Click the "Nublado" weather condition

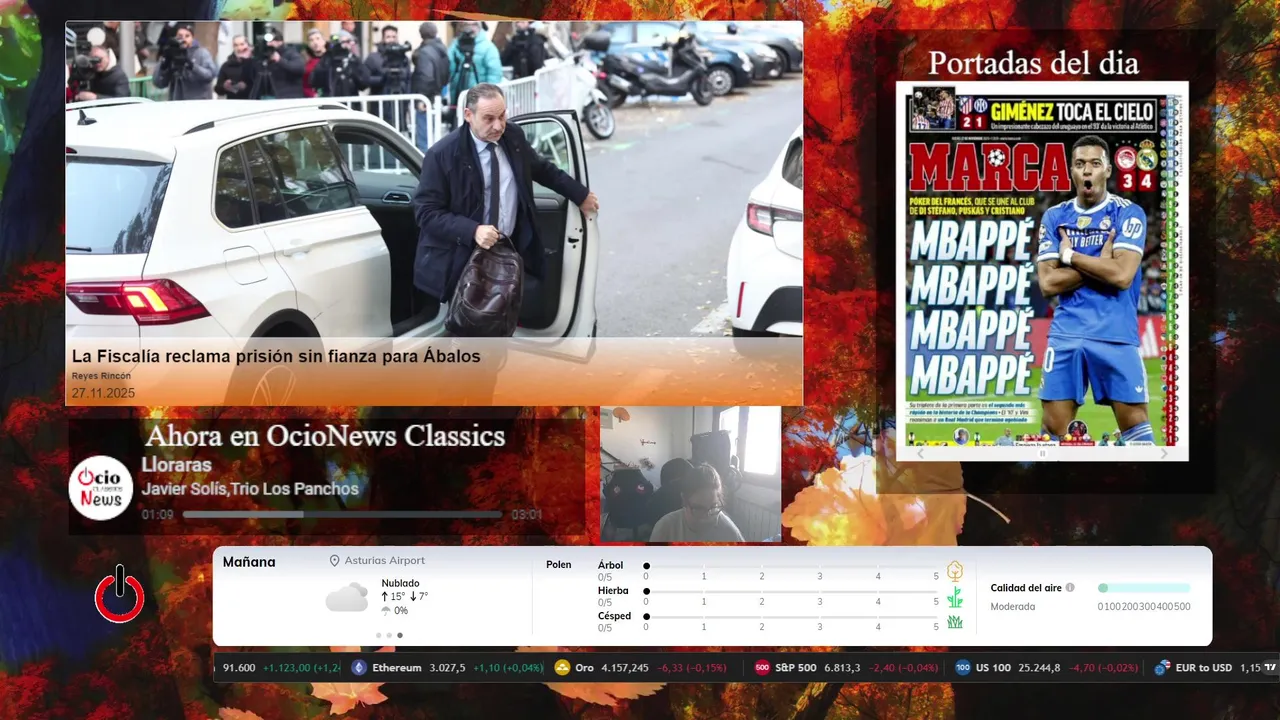click(x=400, y=583)
